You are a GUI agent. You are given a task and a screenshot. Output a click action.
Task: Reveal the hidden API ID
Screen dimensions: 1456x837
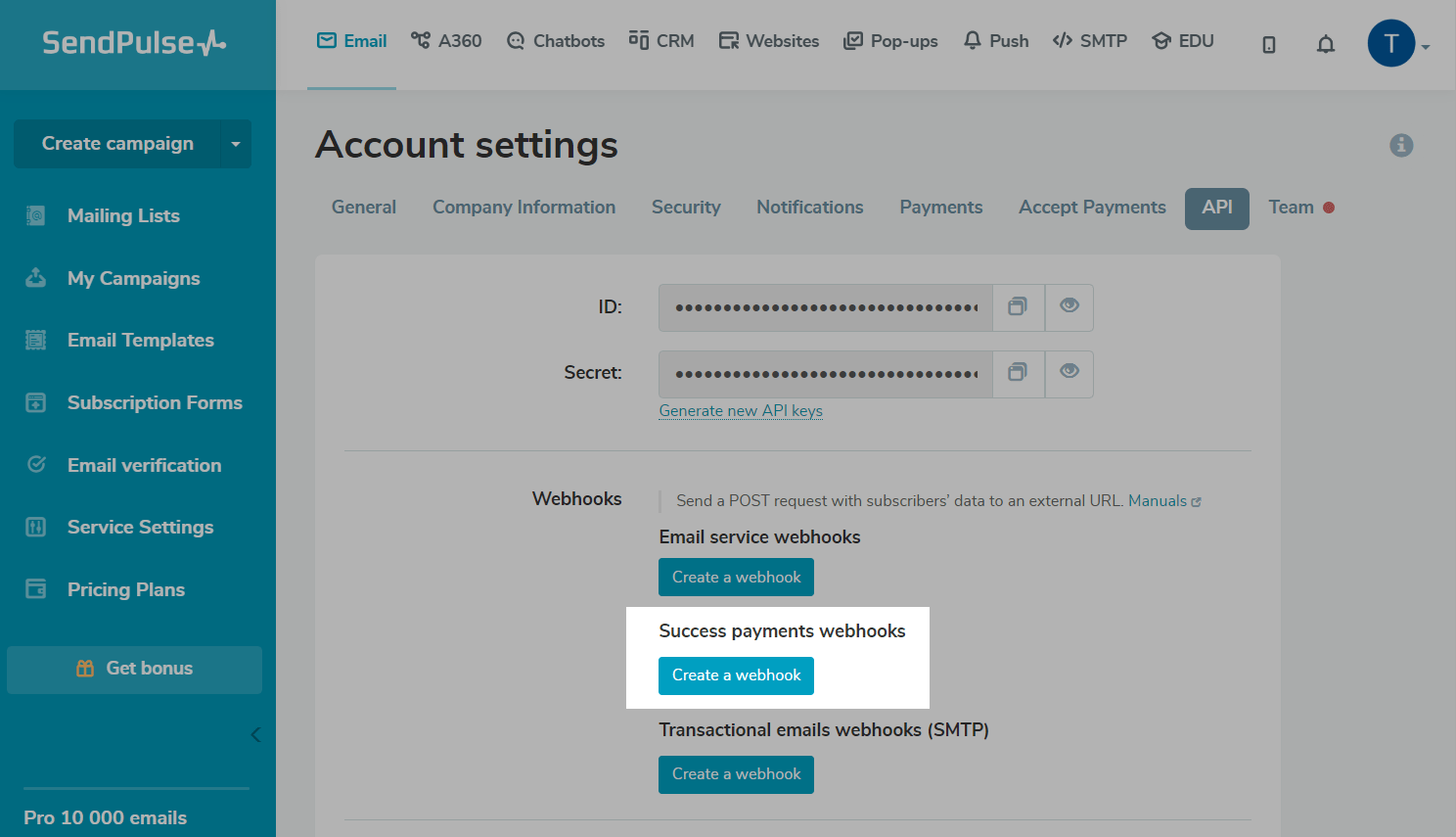pyautogui.click(x=1069, y=307)
